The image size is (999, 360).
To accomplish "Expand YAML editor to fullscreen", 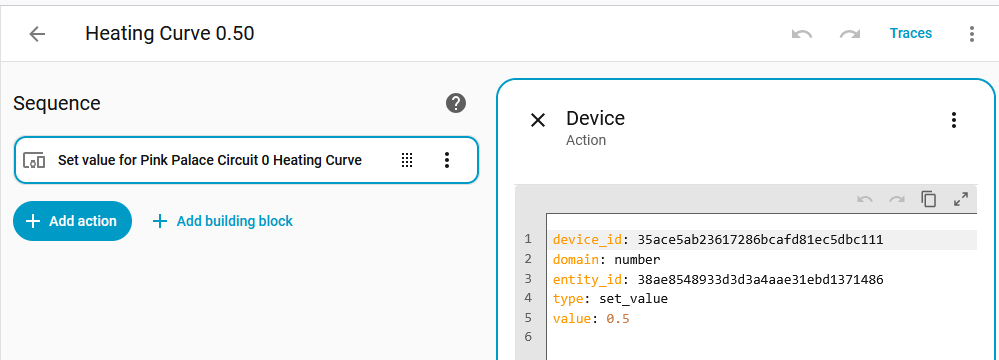I will pyautogui.click(x=961, y=199).
